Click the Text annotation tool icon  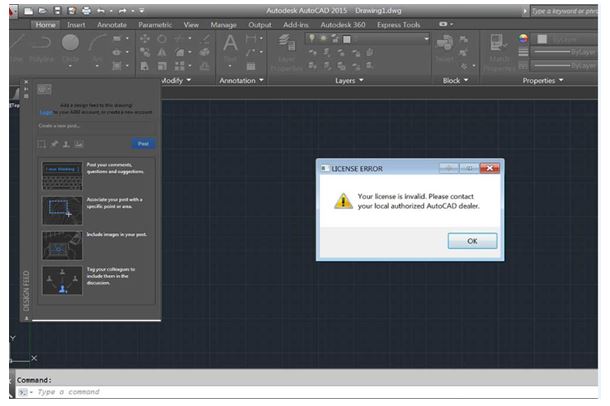230,45
